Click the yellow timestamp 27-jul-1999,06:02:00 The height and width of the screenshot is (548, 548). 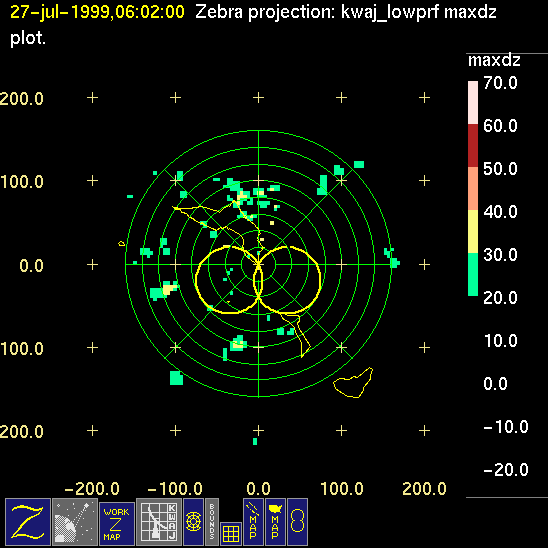[97, 12]
